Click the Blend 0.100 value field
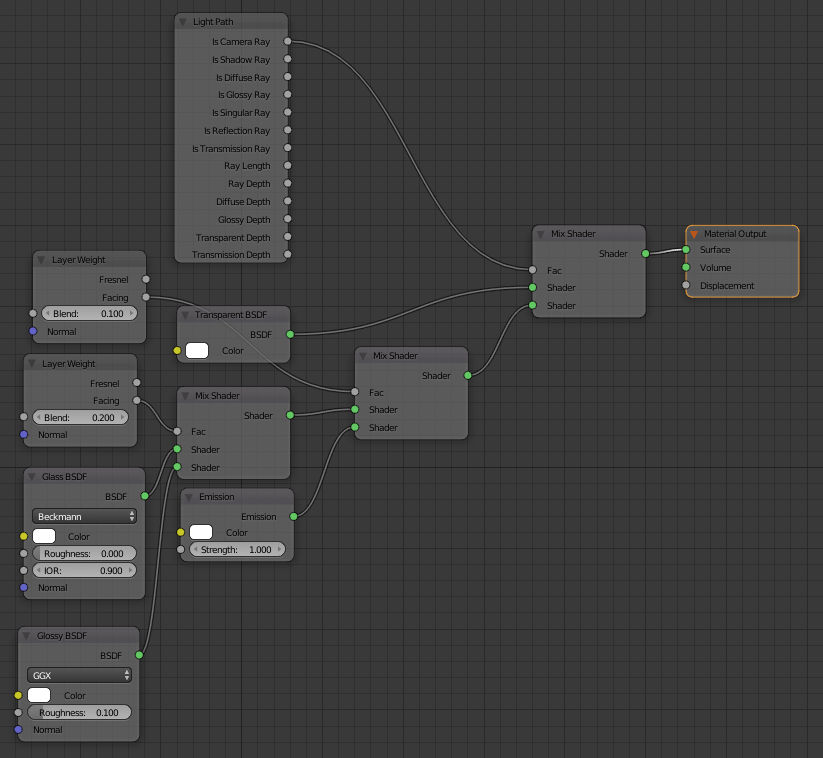 pyautogui.click(x=89, y=314)
